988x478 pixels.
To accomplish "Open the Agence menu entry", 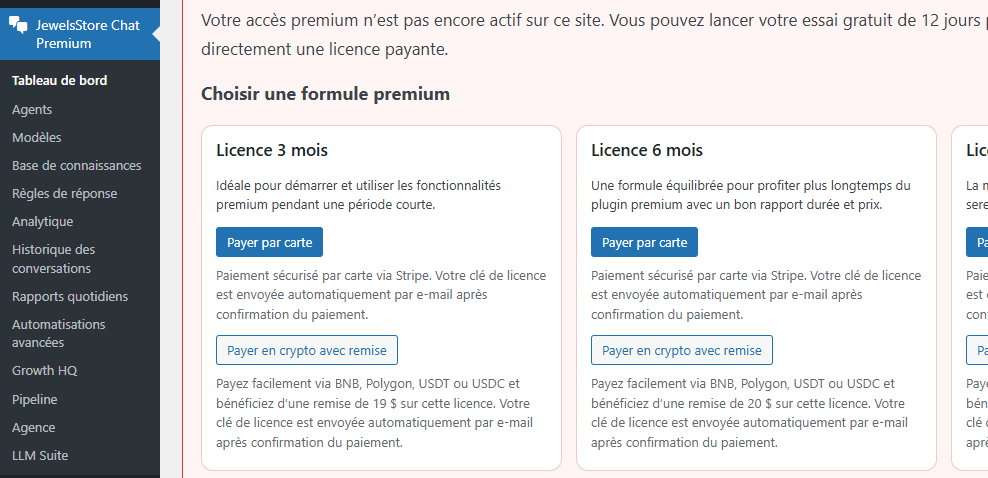I will [34, 428].
